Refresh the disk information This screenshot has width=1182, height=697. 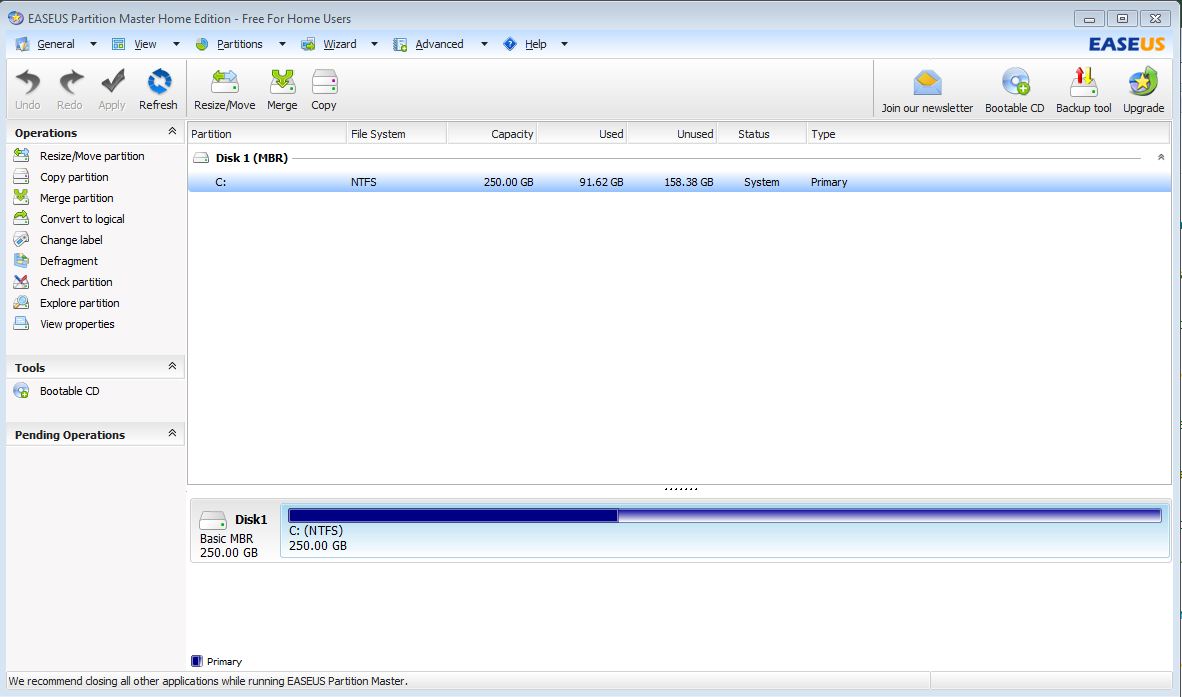[158, 82]
